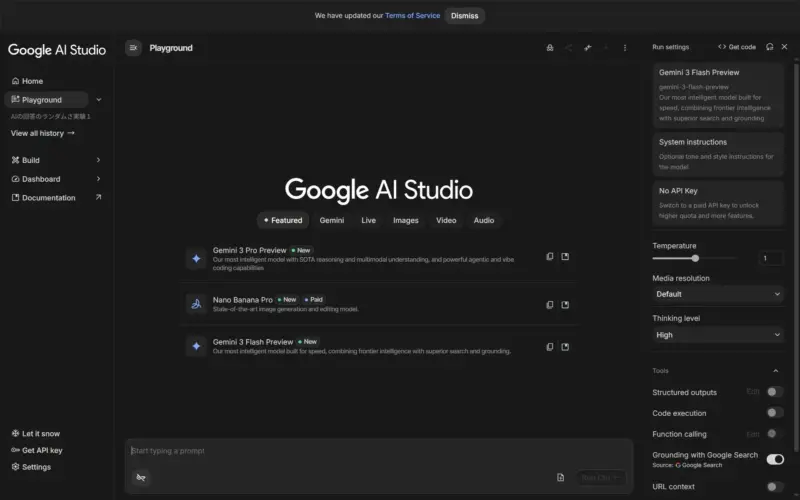The width and height of the screenshot is (800, 500).
Task: Enable the Code execution toggle
Action: tap(774, 413)
